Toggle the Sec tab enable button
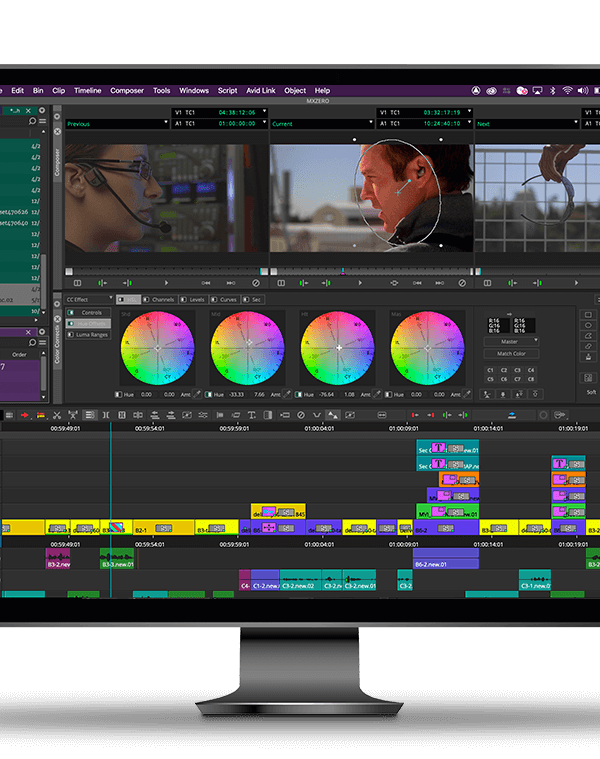The image size is (600, 759). tap(246, 300)
